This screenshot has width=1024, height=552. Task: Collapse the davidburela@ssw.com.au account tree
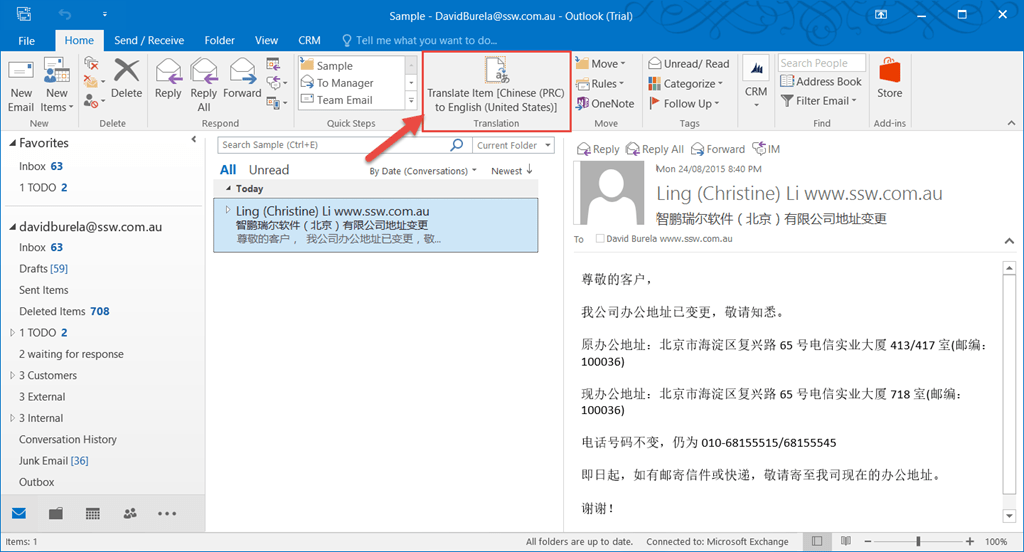[12, 227]
